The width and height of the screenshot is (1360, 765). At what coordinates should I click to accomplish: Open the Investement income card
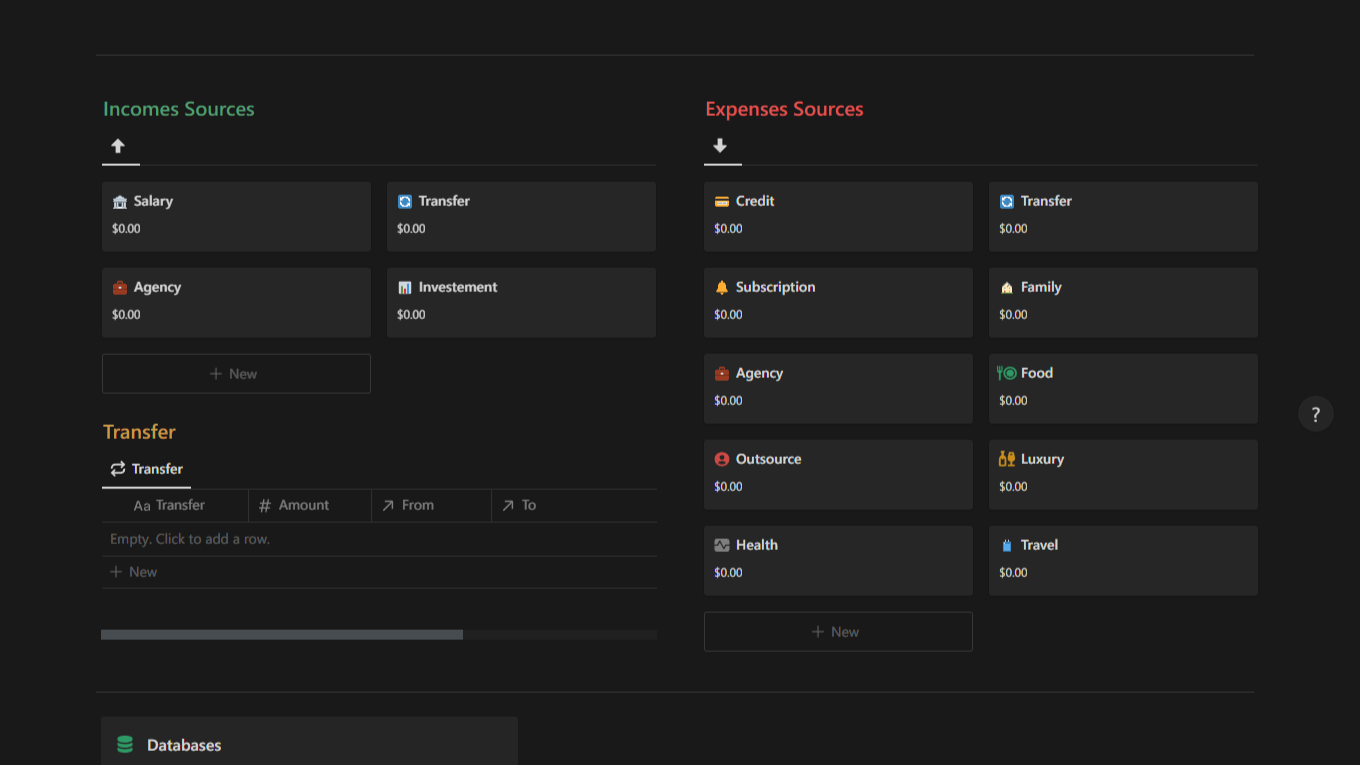(521, 302)
